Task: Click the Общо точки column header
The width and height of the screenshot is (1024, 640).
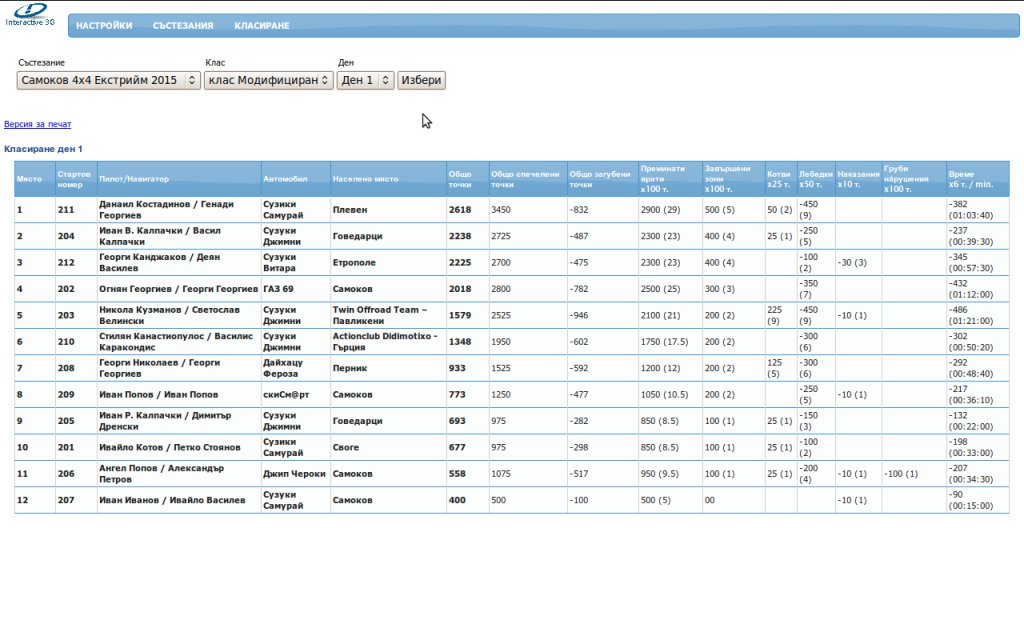Action: [x=460, y=179]
